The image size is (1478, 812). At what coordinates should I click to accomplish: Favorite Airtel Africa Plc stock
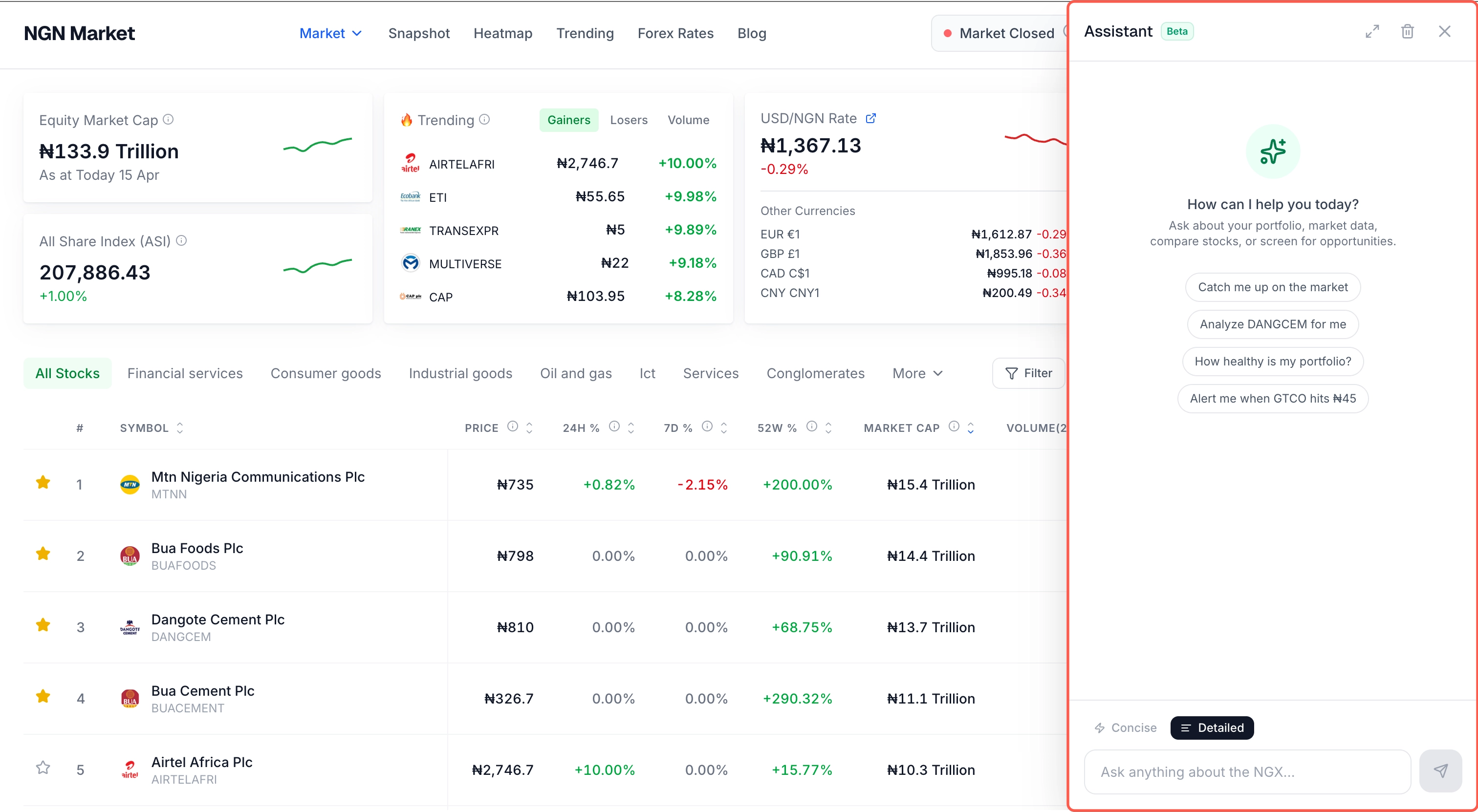(43, 769)
